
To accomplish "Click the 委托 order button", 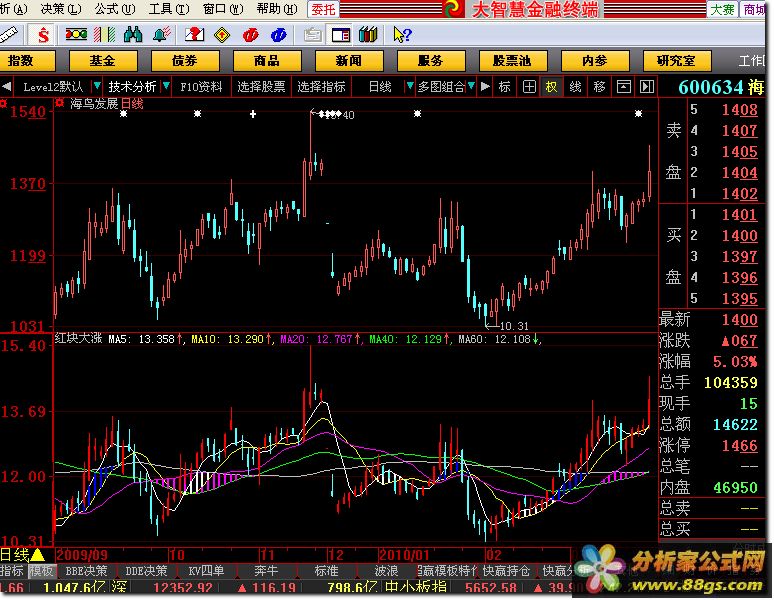I will pyautogui.click(x=323, y=9).
